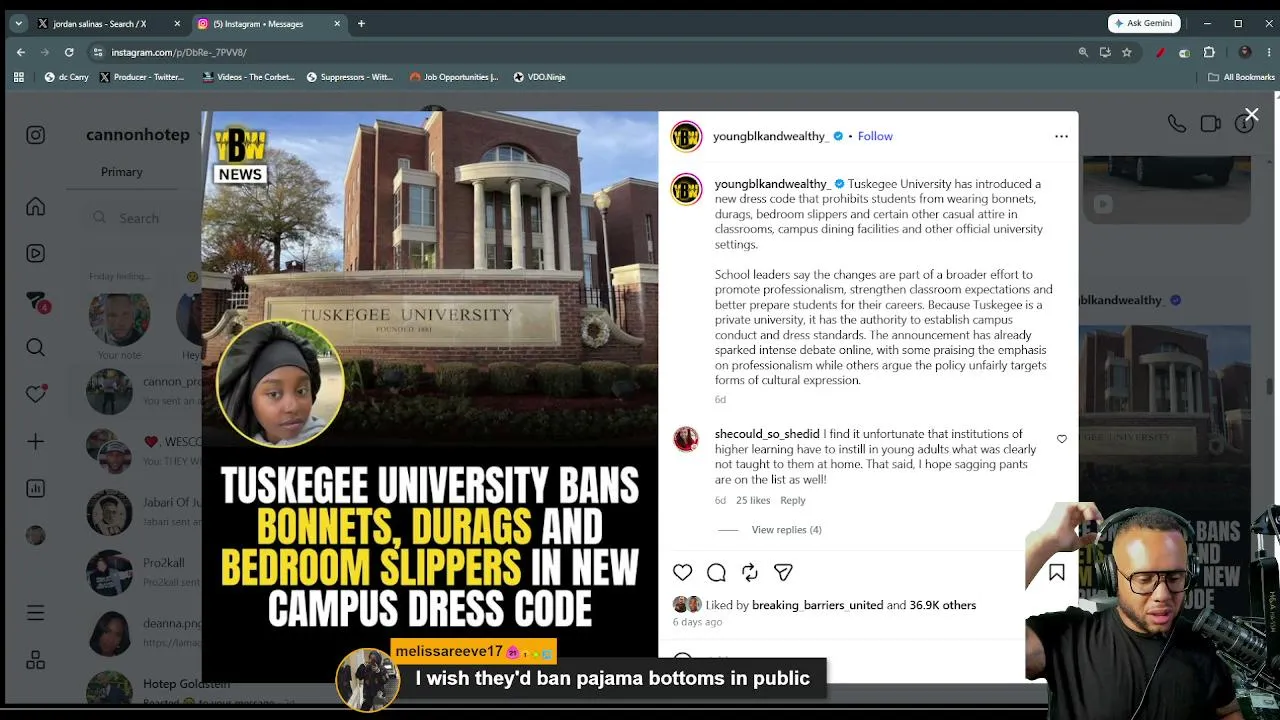Open the More hamburger menu in the sidebar
The width and height of the screenshot is (1280, 720).
(36, 612)
